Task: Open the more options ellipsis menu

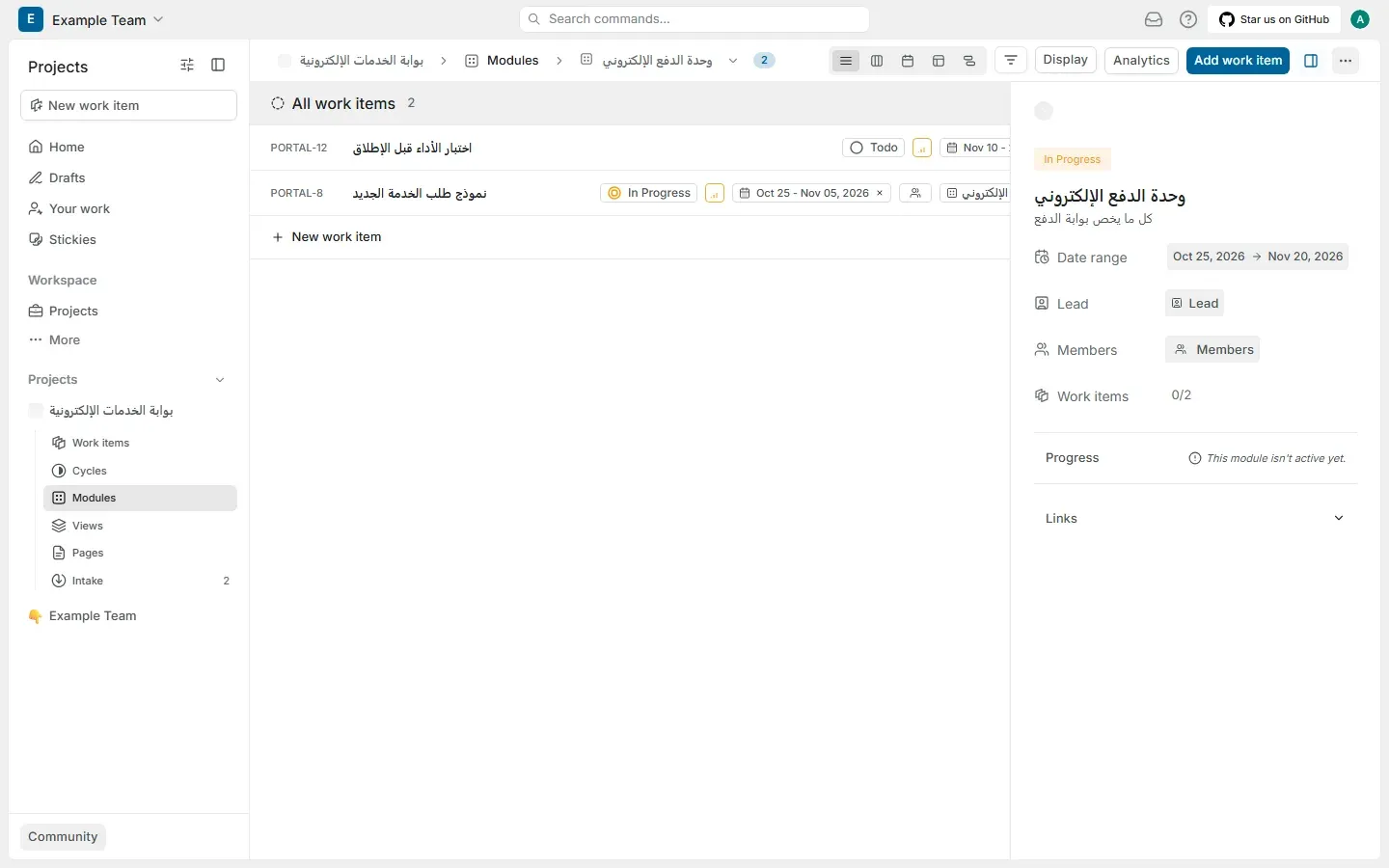Action: click(1346, 61)
